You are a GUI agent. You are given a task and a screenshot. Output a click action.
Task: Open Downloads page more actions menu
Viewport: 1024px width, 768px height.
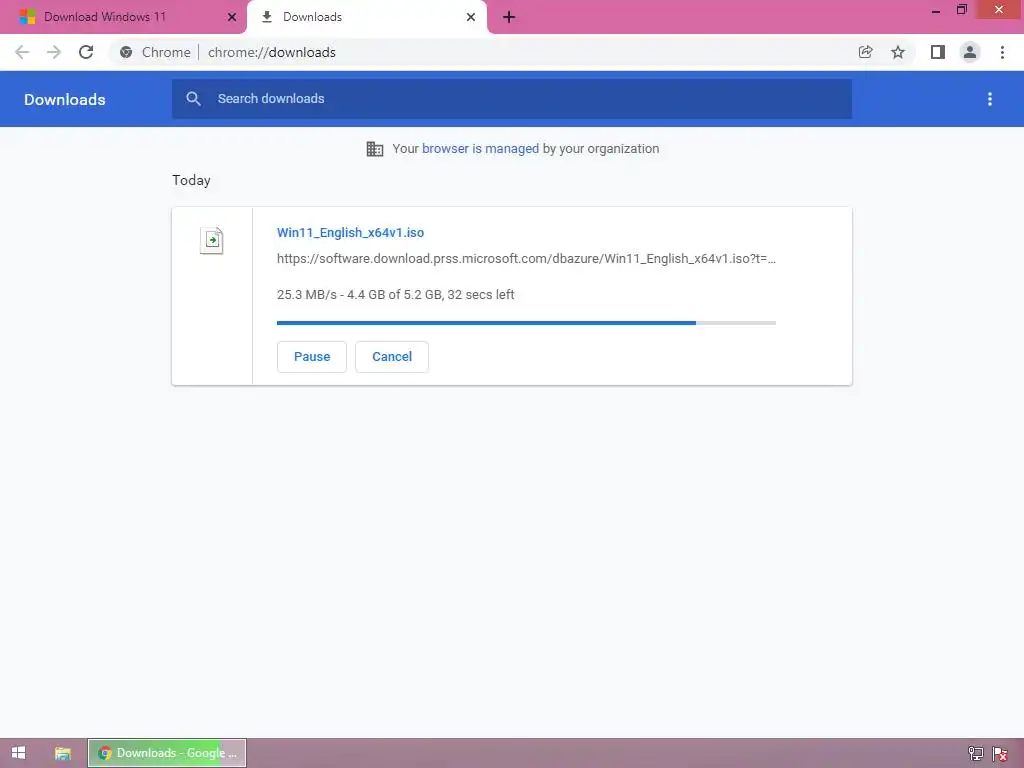pyautogui.click(x=990, y=99)
